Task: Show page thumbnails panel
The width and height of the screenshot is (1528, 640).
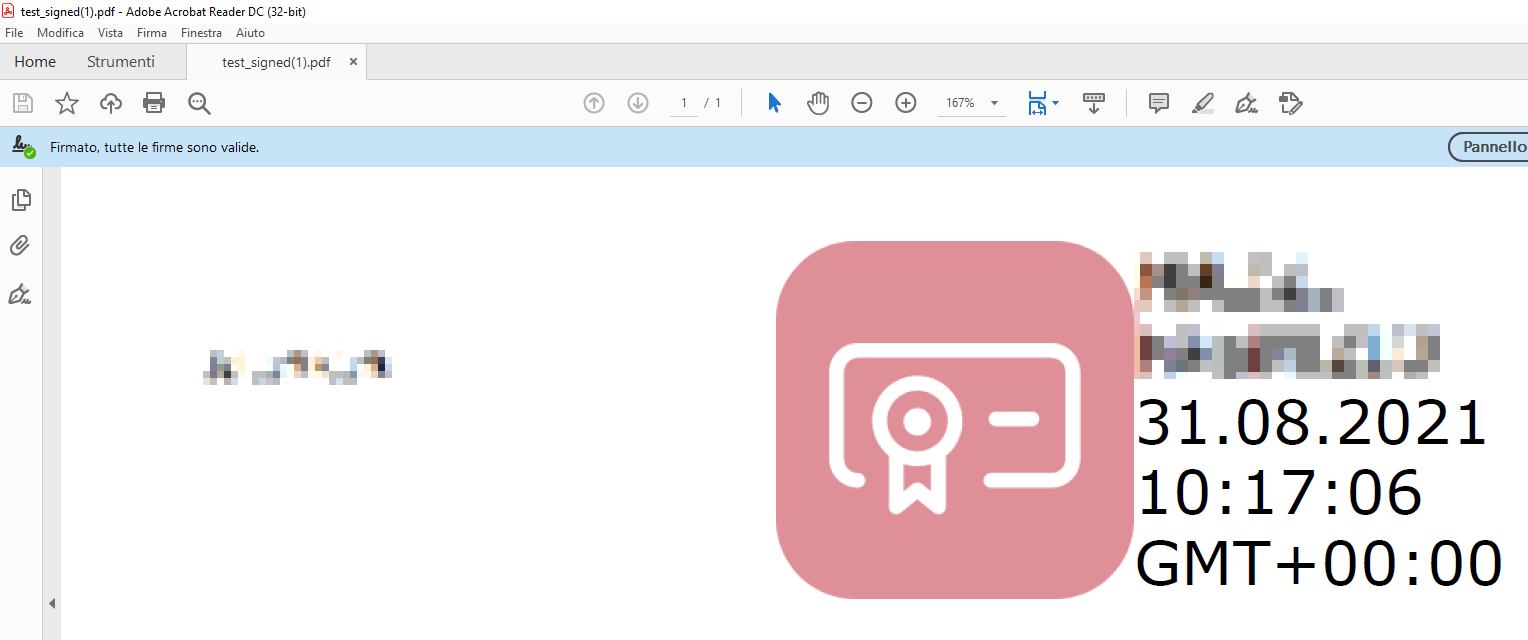Action: [x=20, y=200]
